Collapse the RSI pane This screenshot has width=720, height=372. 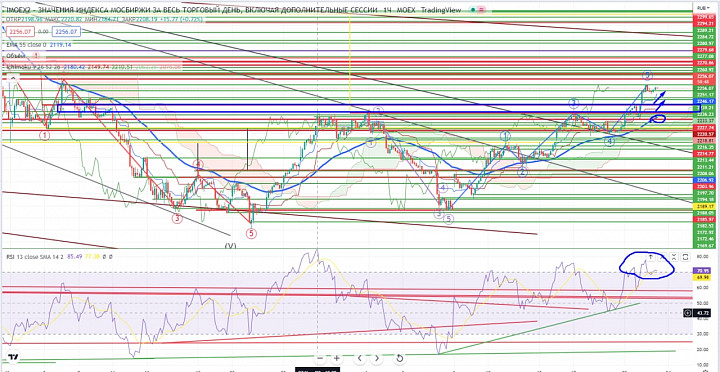[x=674, y=257]
